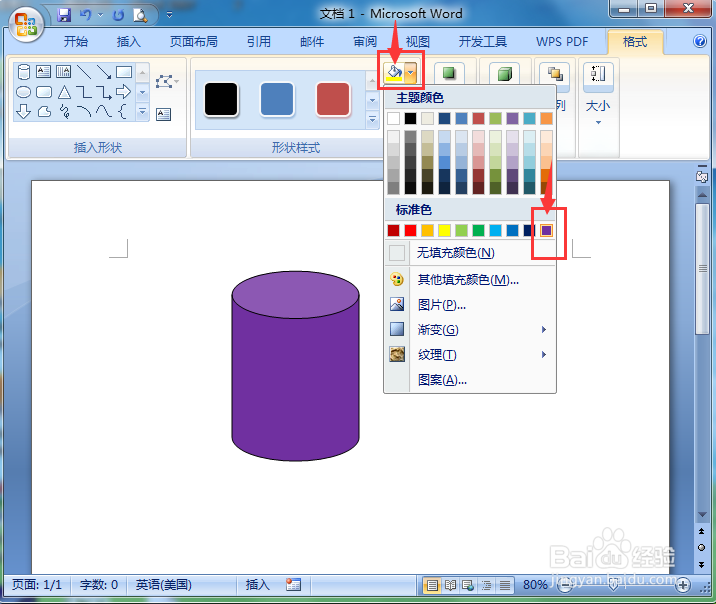Screen dimensions: 716x604
Task: Open the Home tab (开始)
Action: (76, 42)
